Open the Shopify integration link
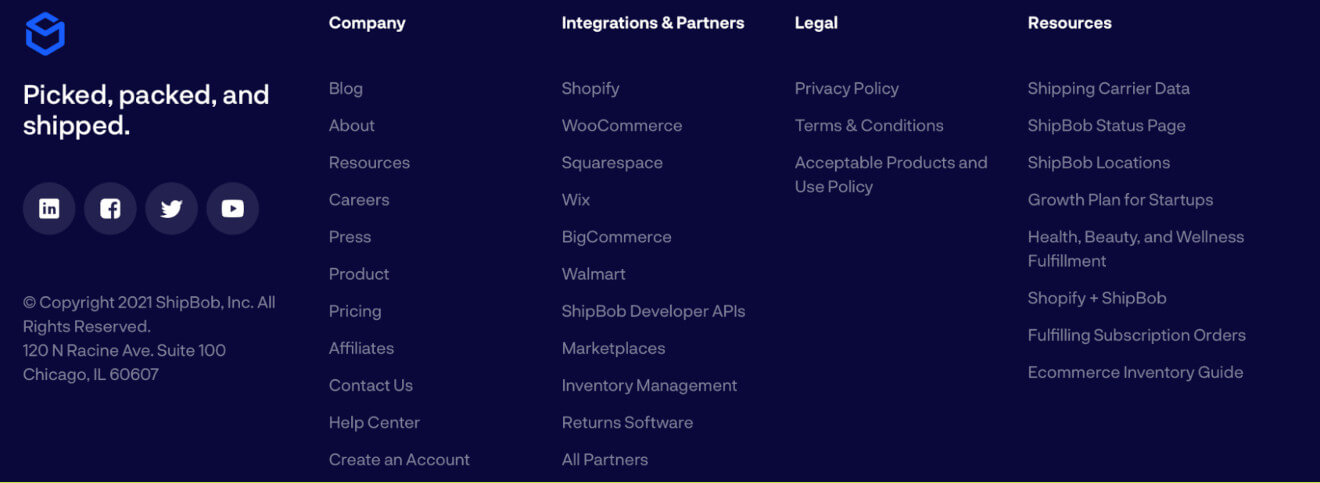The image size is (1320, 483). pyautogui.click(x=591, y=88)
